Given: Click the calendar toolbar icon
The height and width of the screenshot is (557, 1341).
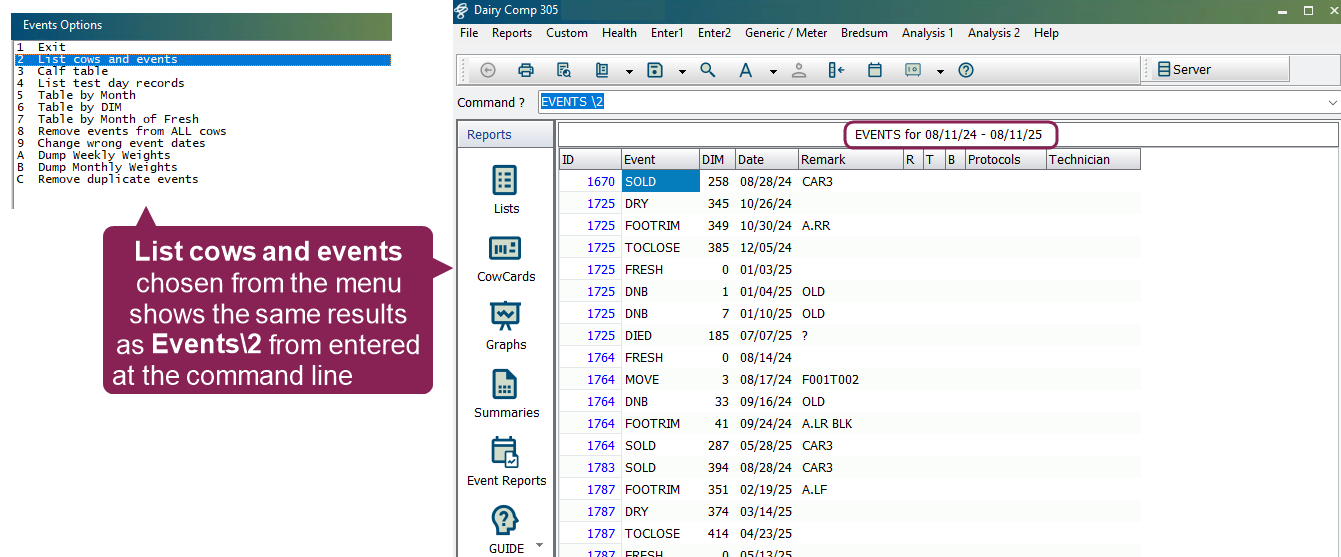Looking at the screenshot, I should coord(875,70).
